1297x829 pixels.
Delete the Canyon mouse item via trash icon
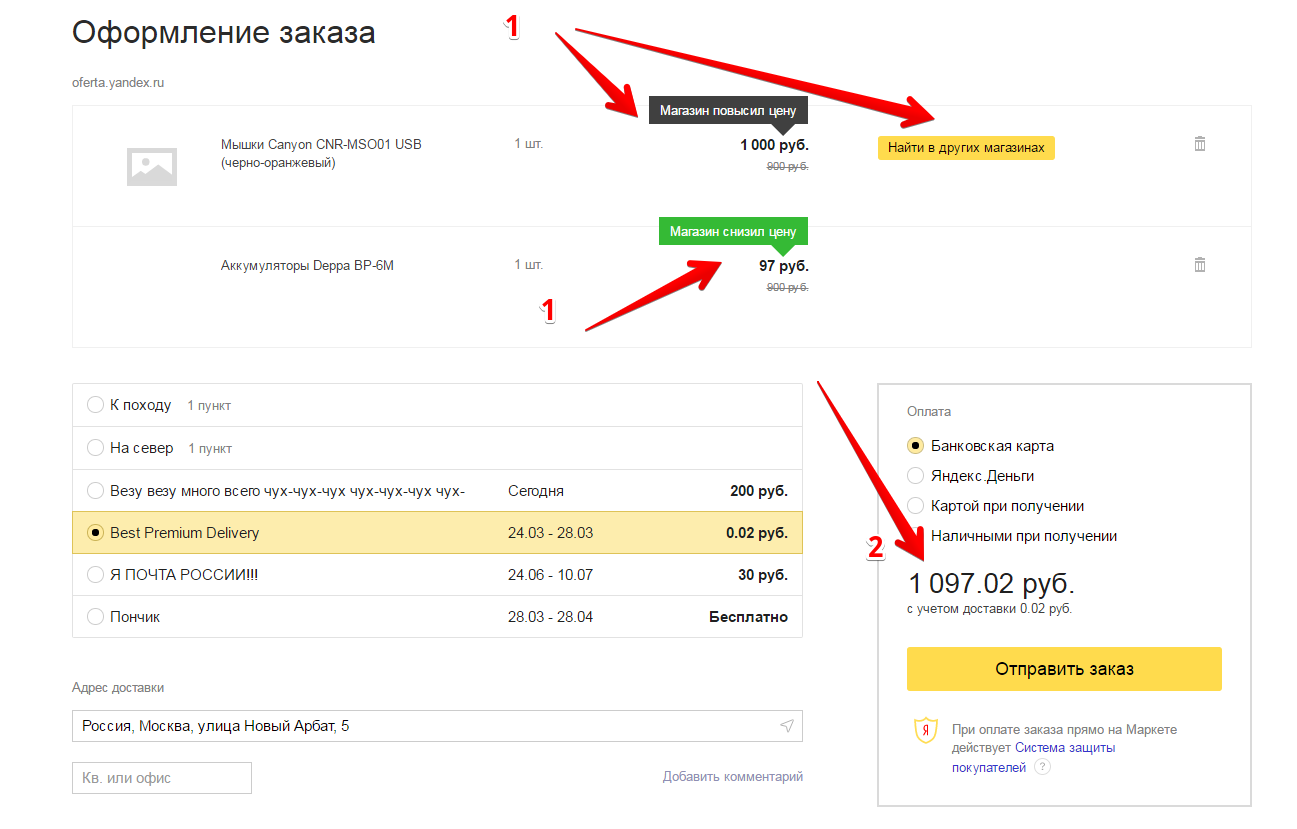1200,144
